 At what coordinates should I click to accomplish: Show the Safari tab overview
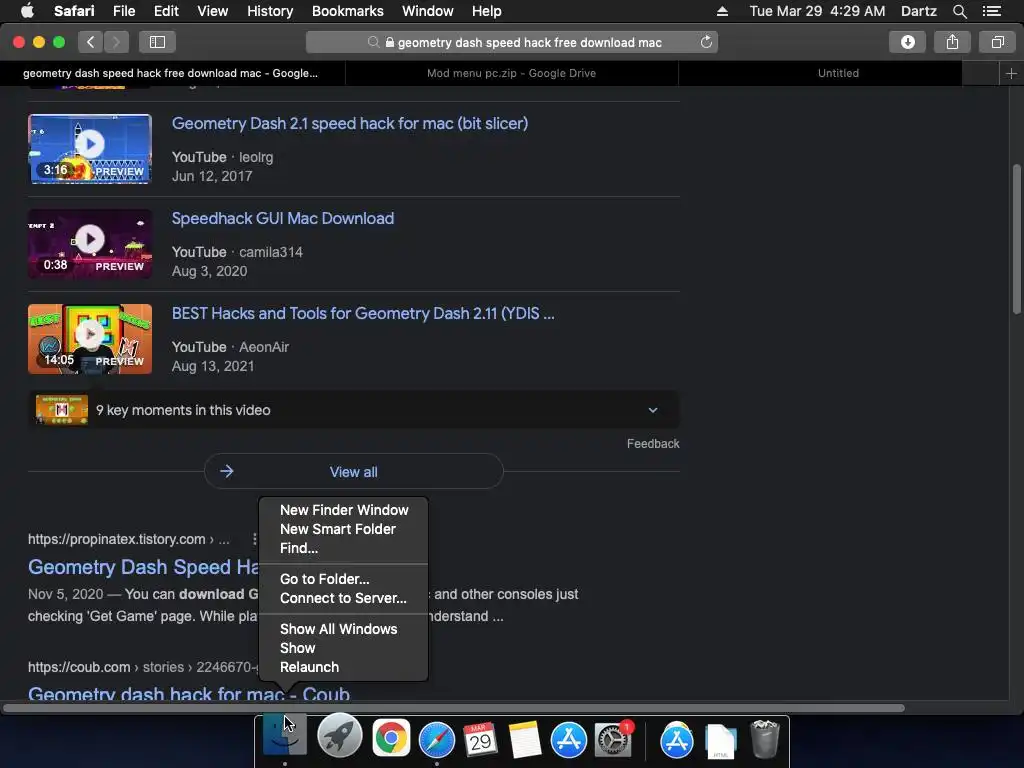tap(997, 42)
